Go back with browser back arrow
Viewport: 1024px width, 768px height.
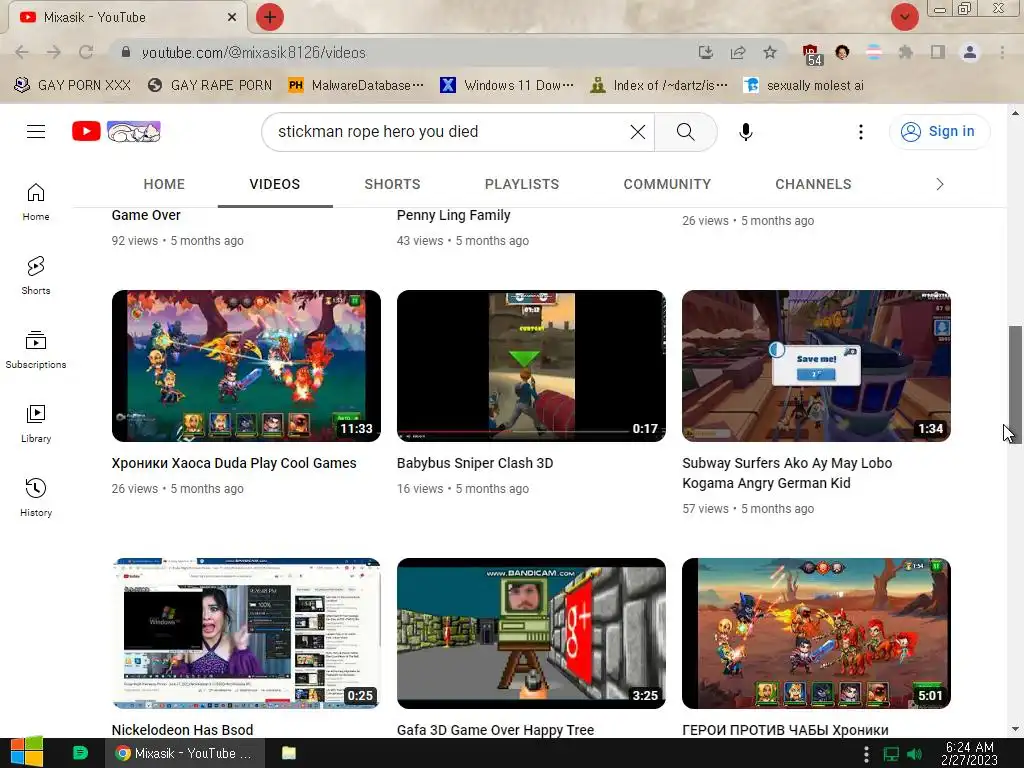coord(22,52)
